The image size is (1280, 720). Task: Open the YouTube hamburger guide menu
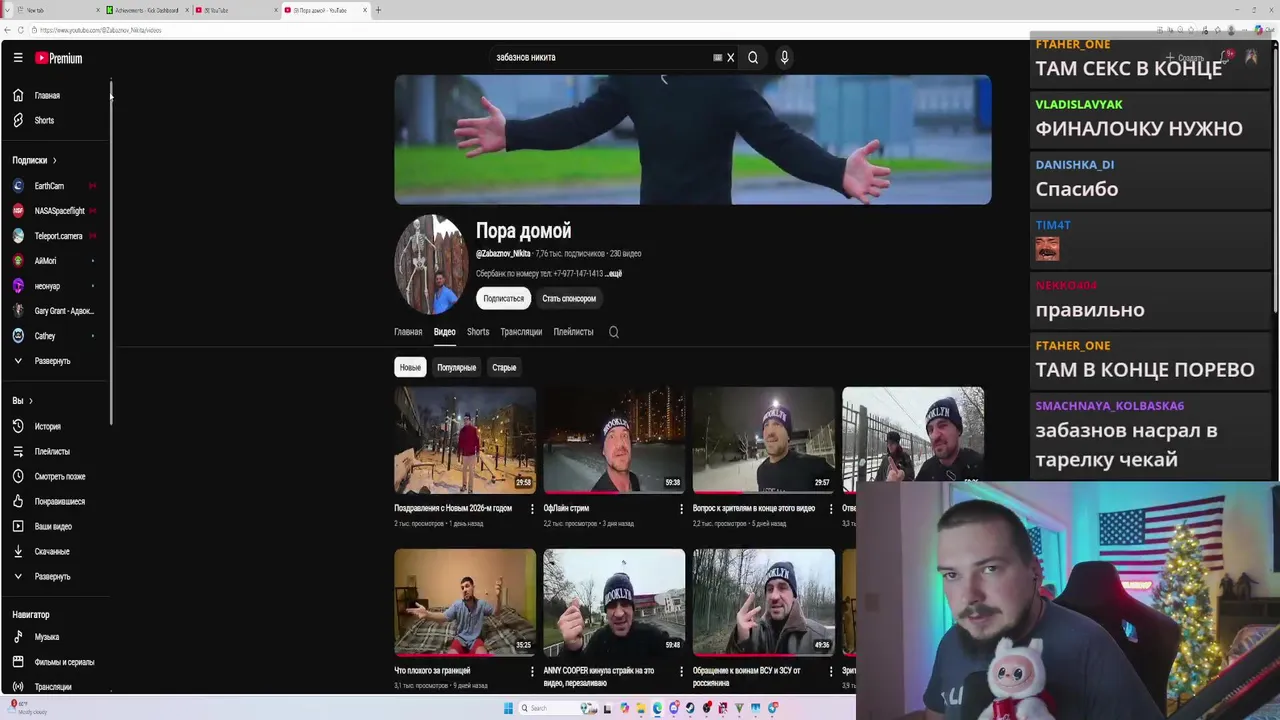tap(18, 58)
